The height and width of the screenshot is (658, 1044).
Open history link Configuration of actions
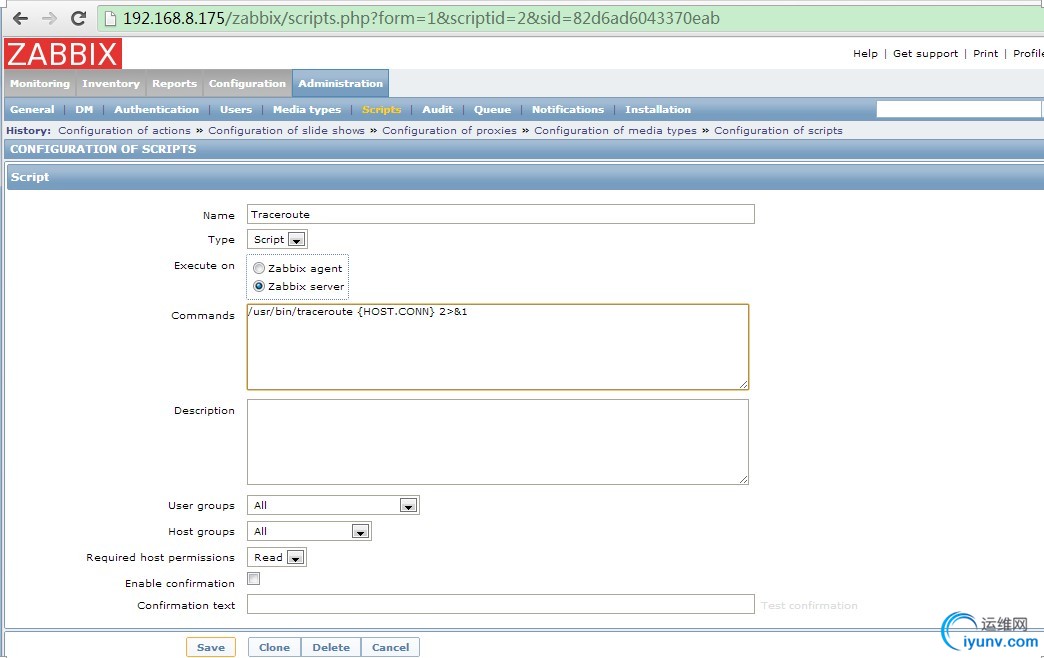tap(125, 131)
